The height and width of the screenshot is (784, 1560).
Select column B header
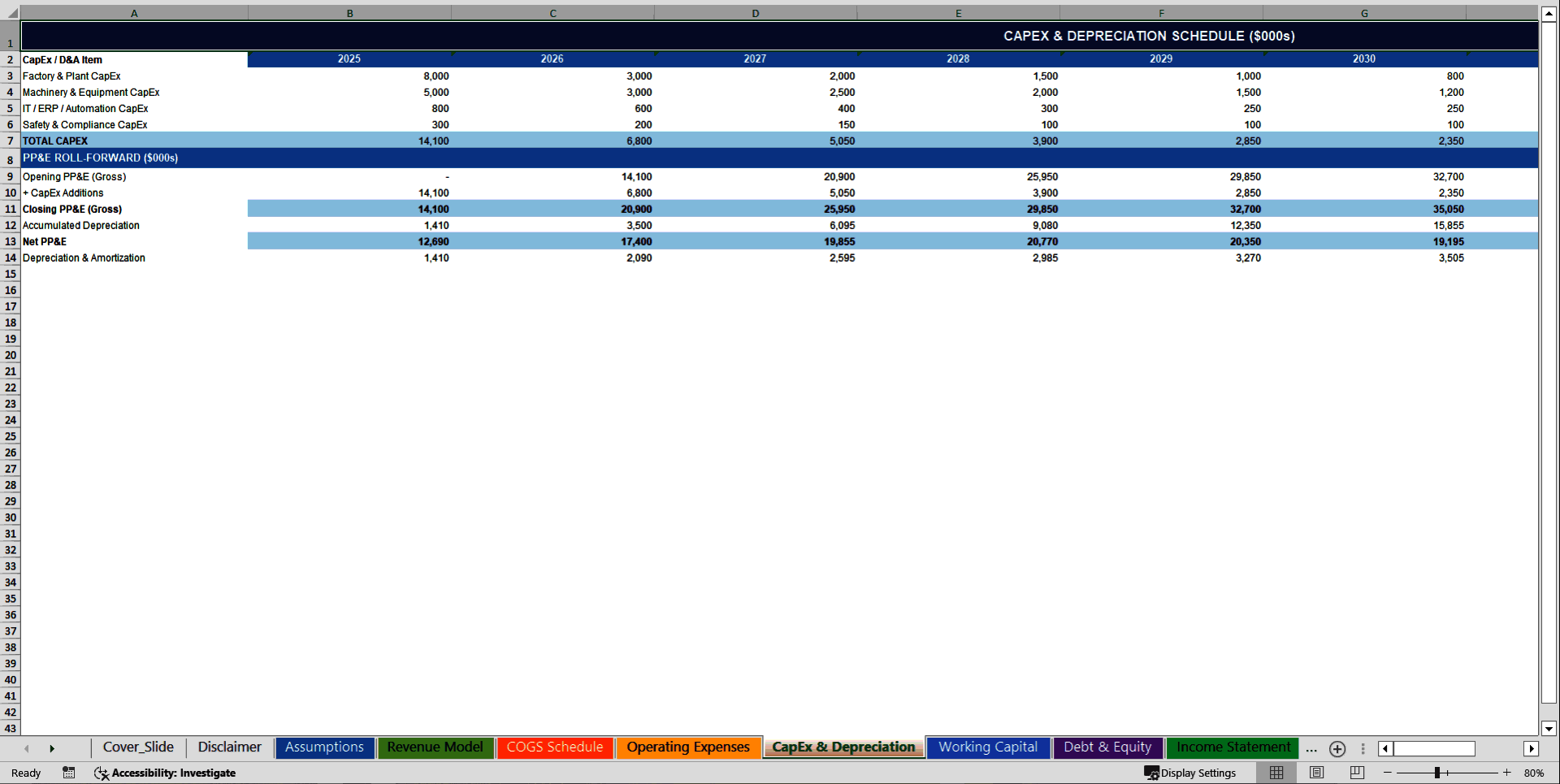[x=349, y=13]
